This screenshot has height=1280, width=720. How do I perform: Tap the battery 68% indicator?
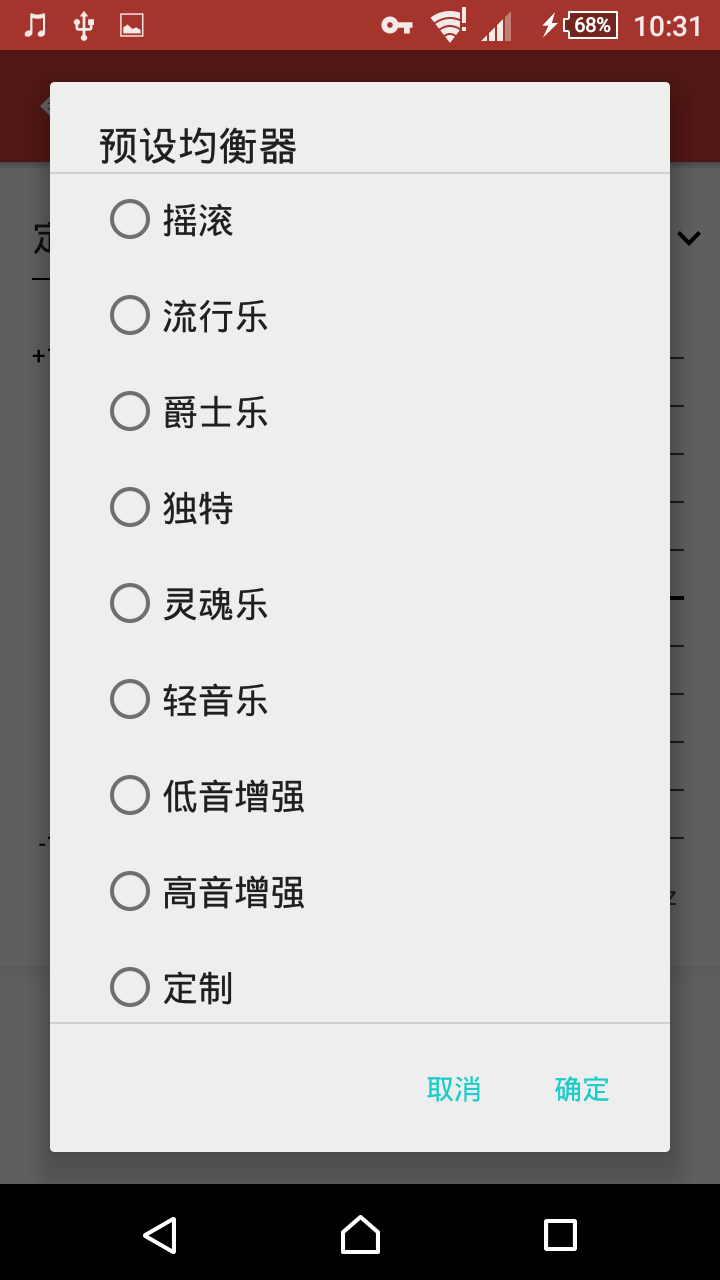(x=591, y=25)
